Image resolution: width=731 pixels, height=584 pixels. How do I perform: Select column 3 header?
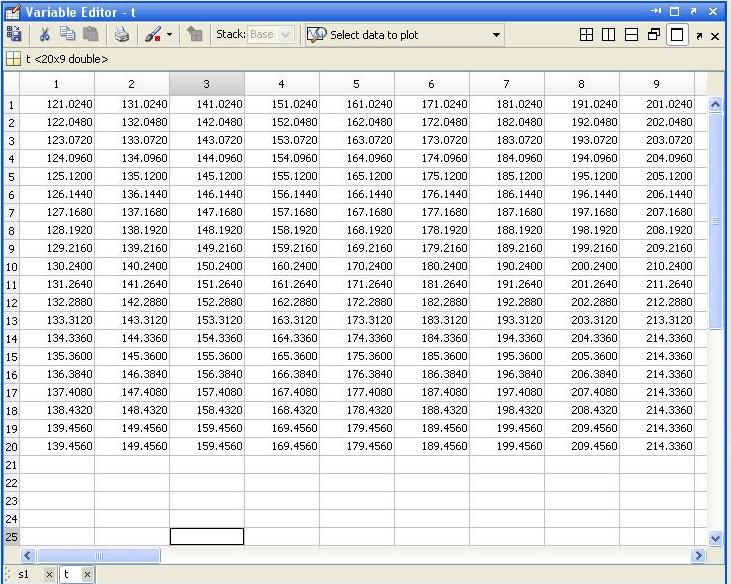tap(207, 84)
